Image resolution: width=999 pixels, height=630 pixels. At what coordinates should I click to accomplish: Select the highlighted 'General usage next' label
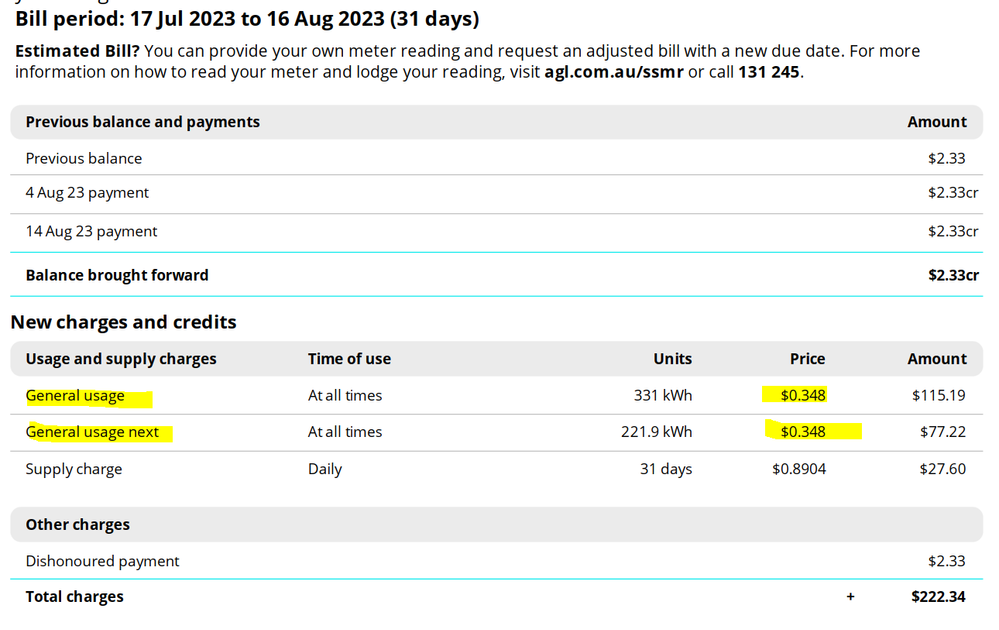(93, 432)
